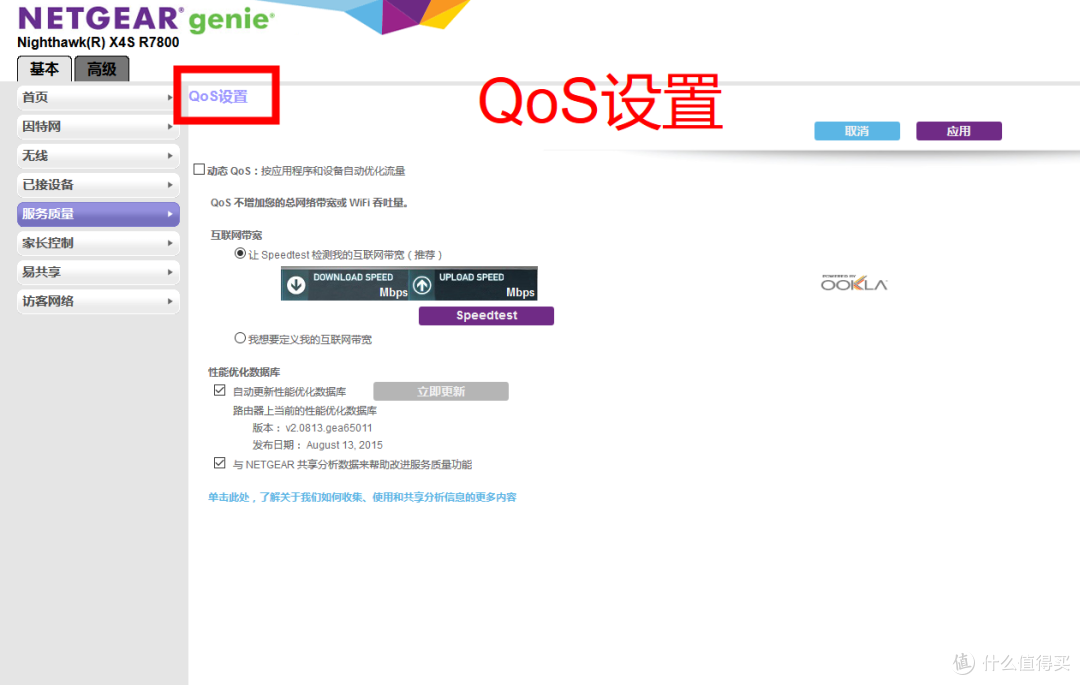The height and width of the screenshot is (685, 1080).
Task: Click the 立即更新 button
Action: tap(441, 391)
